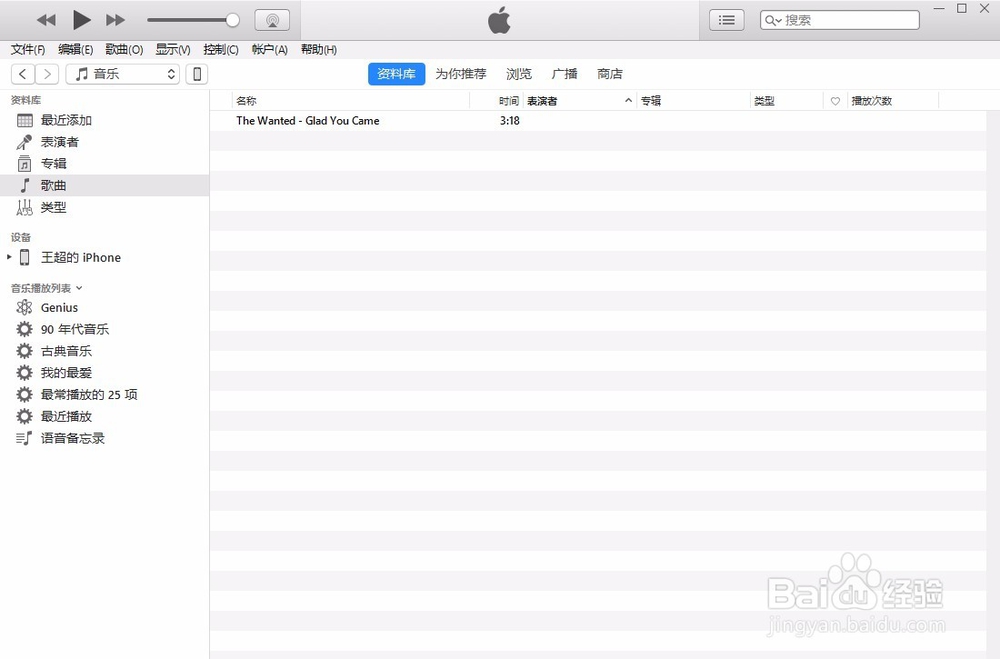Click the 最近添加 sidebar icon
This screenshot has width=1000, height=659.
point(23,120)
